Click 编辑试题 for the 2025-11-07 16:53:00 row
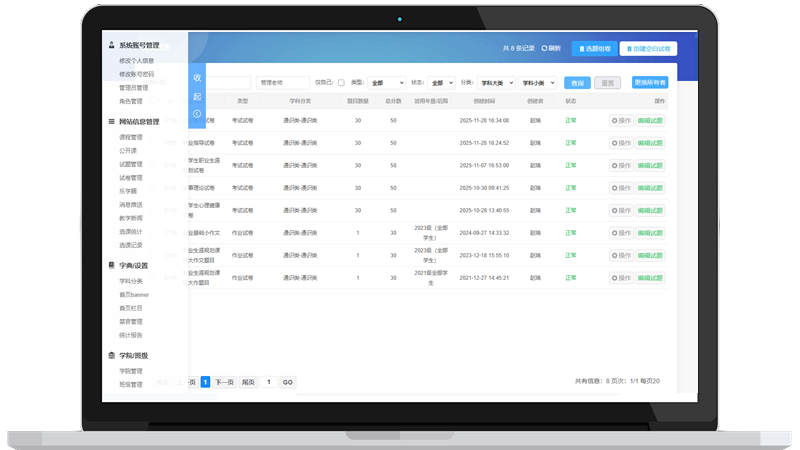The image size is (800, 450). 650,165
